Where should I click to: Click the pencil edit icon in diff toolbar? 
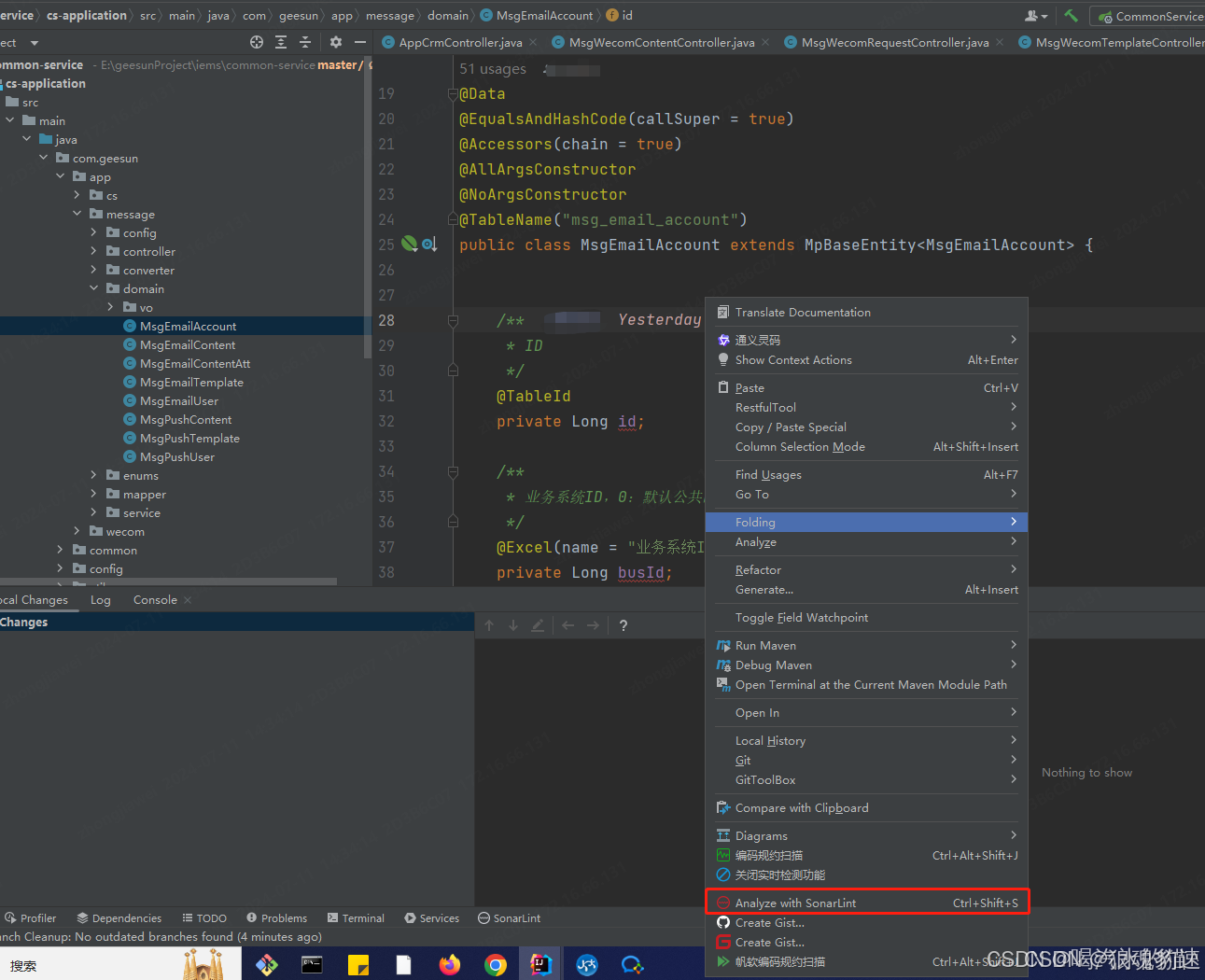[x=538, y=625]
